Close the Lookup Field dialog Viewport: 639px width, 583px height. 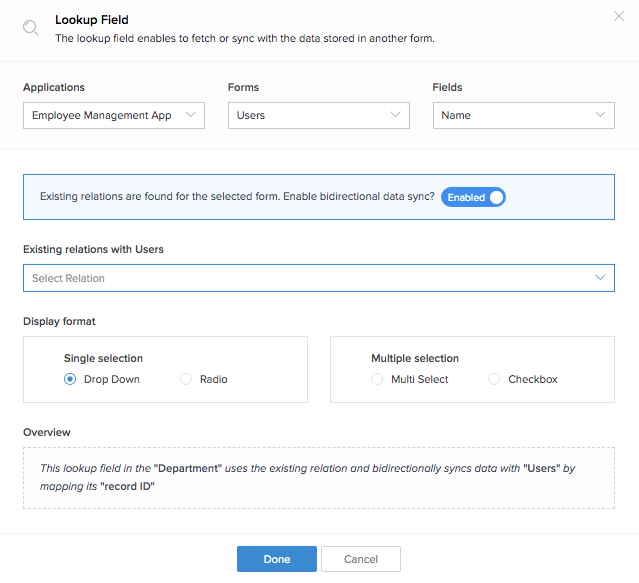point(617,16)
